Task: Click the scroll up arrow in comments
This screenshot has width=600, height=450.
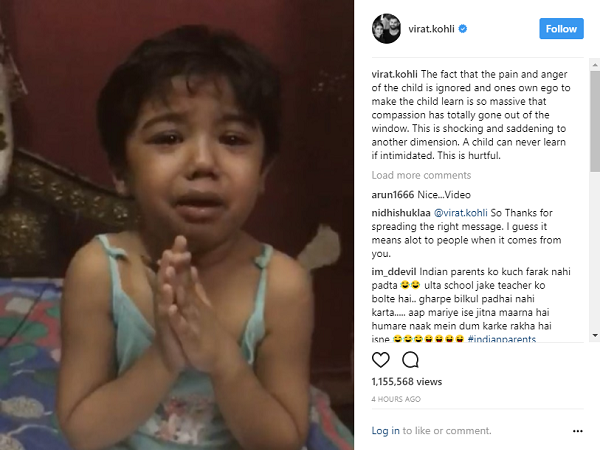Action: (595, 65)
